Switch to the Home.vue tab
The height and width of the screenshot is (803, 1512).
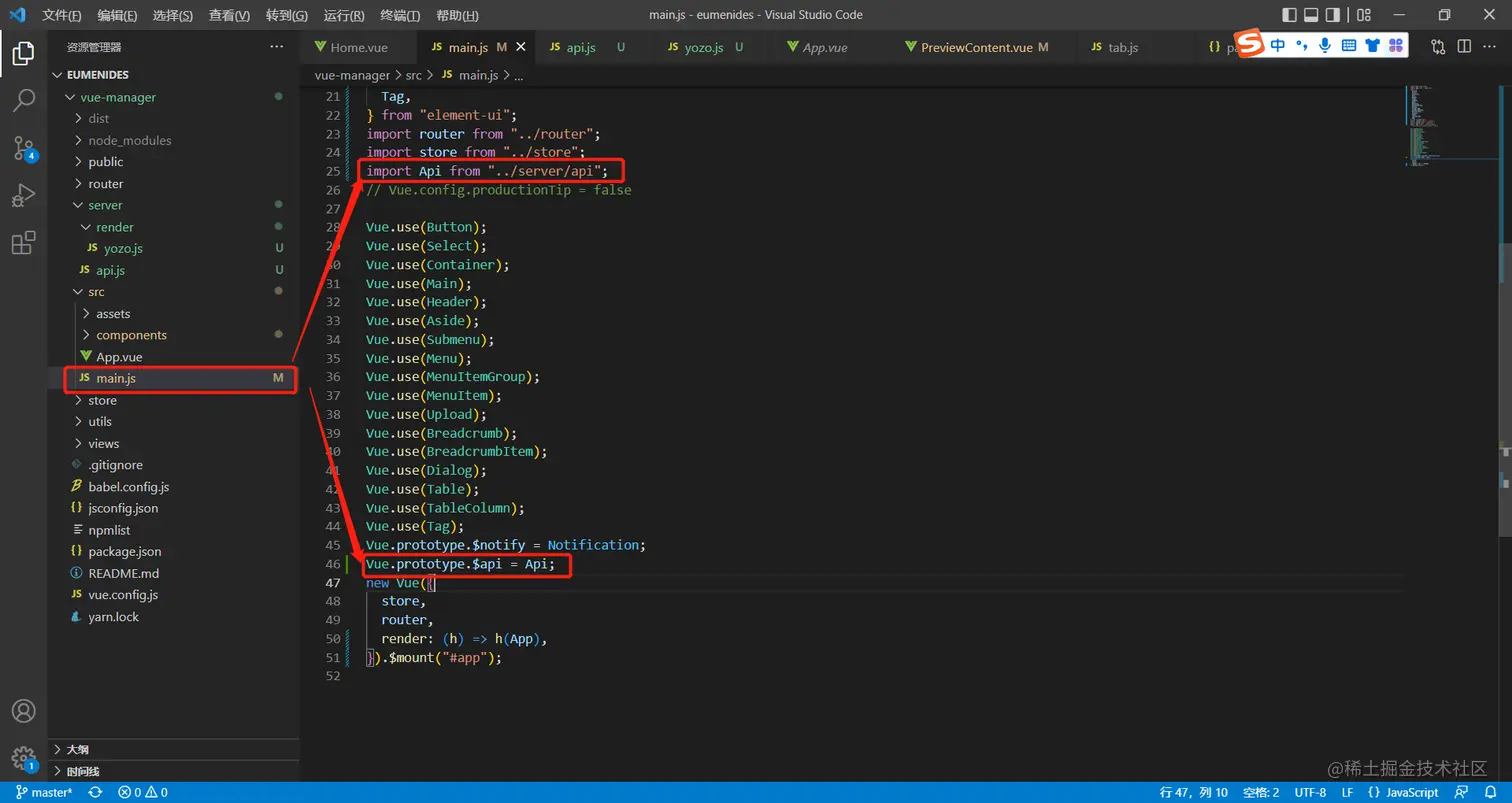coord(358,47)
